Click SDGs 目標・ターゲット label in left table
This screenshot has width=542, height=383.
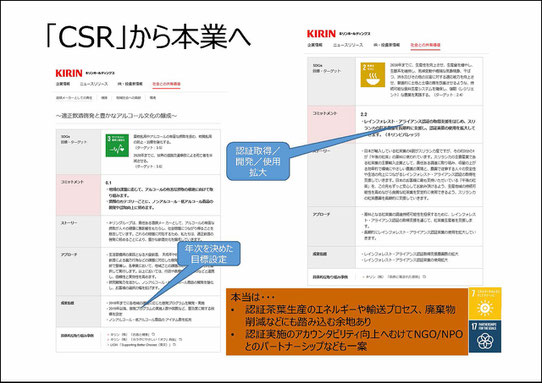(74, 139)
